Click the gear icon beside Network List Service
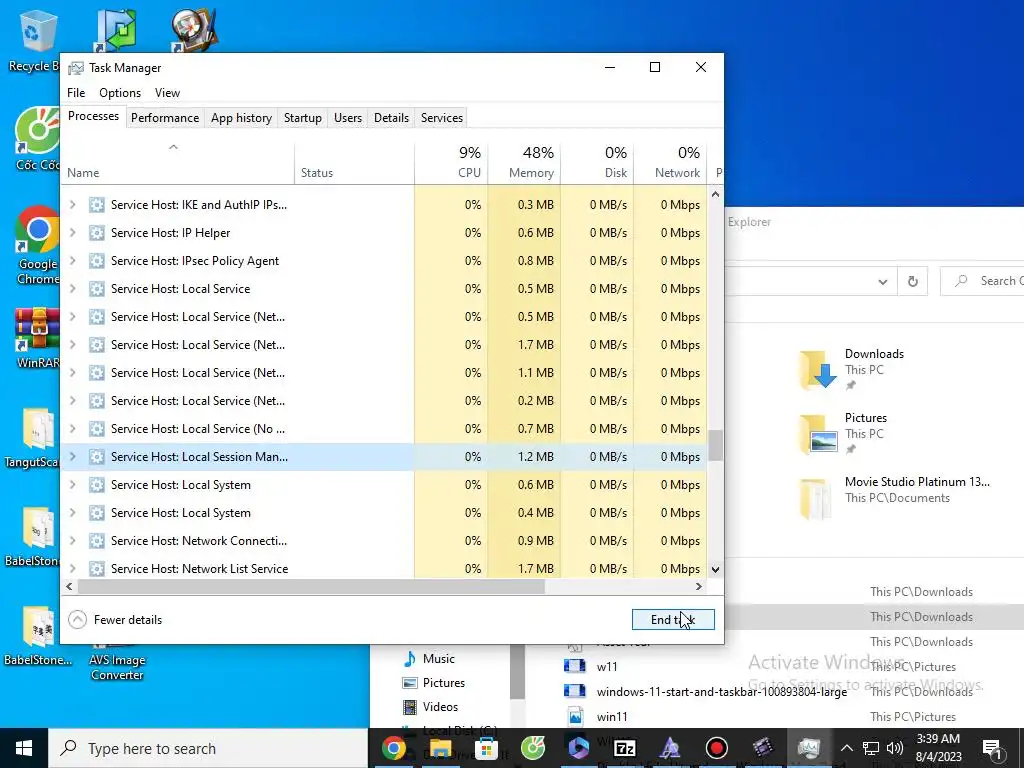Image resolution: width=1024 pixels, height=768 pixels. tap(97, 569)
